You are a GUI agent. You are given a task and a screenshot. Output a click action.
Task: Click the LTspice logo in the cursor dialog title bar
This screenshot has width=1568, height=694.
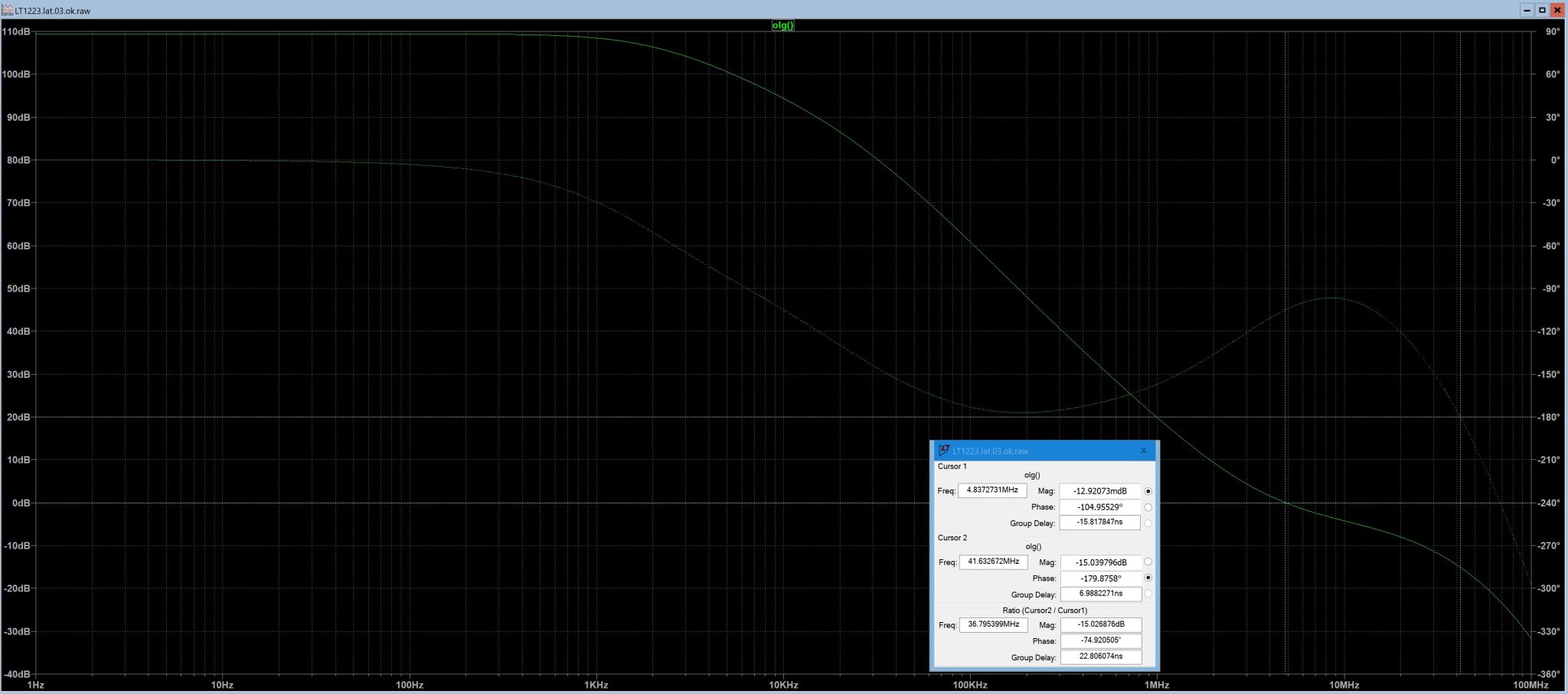pos(944,451)
